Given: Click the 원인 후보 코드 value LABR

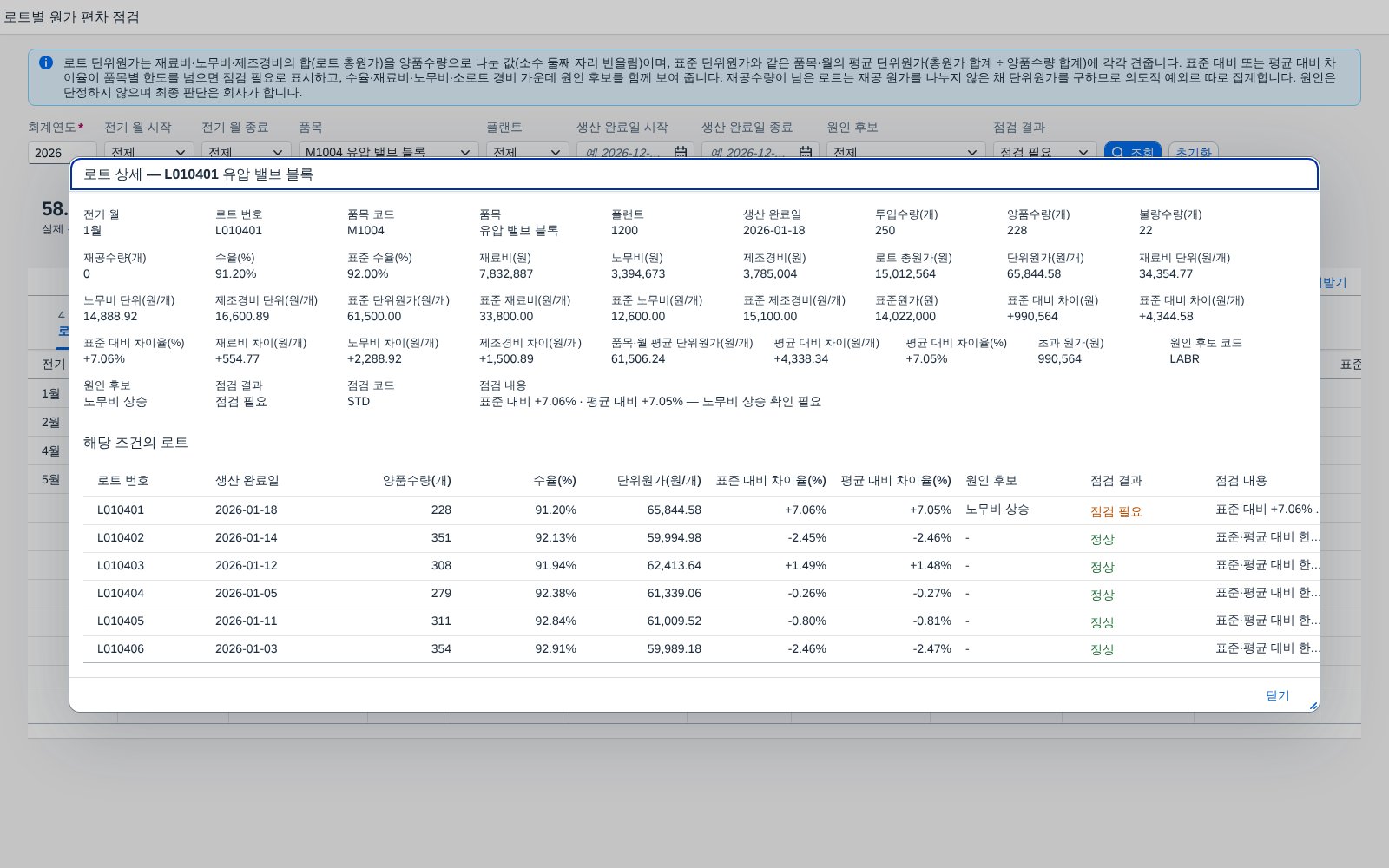Looking at the screenshot, I should tap(1184, 358).
